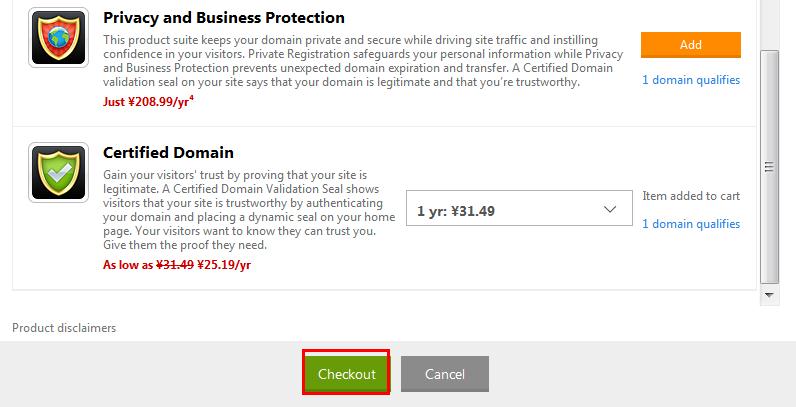
Task: Click the Privacy and Business Protection shield icon
Action: point(58,38)
